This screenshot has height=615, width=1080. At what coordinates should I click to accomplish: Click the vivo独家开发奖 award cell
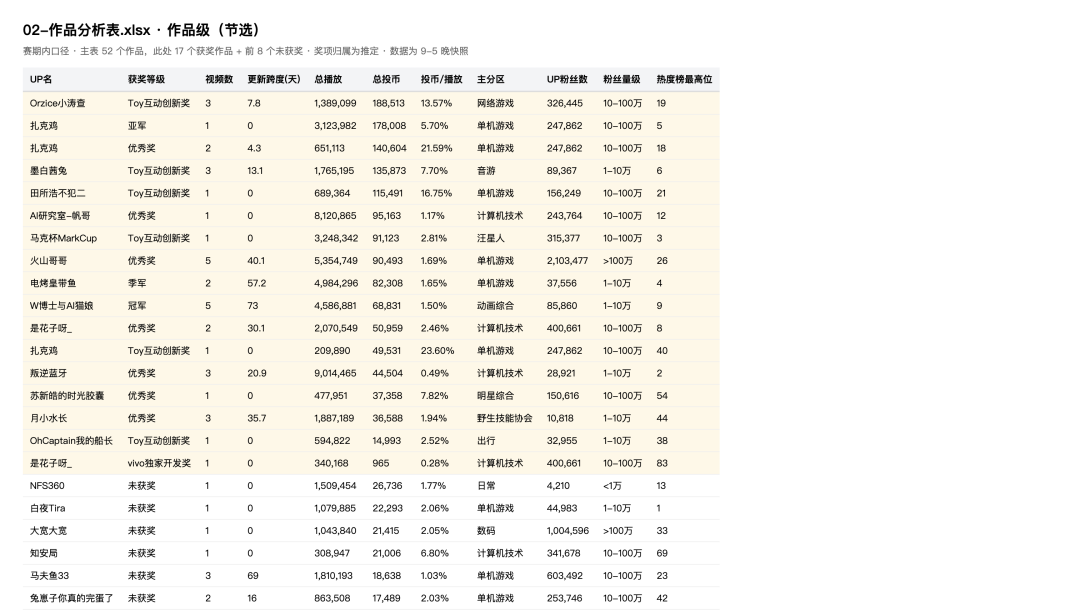pyautogui.click(x=159, y=463)
